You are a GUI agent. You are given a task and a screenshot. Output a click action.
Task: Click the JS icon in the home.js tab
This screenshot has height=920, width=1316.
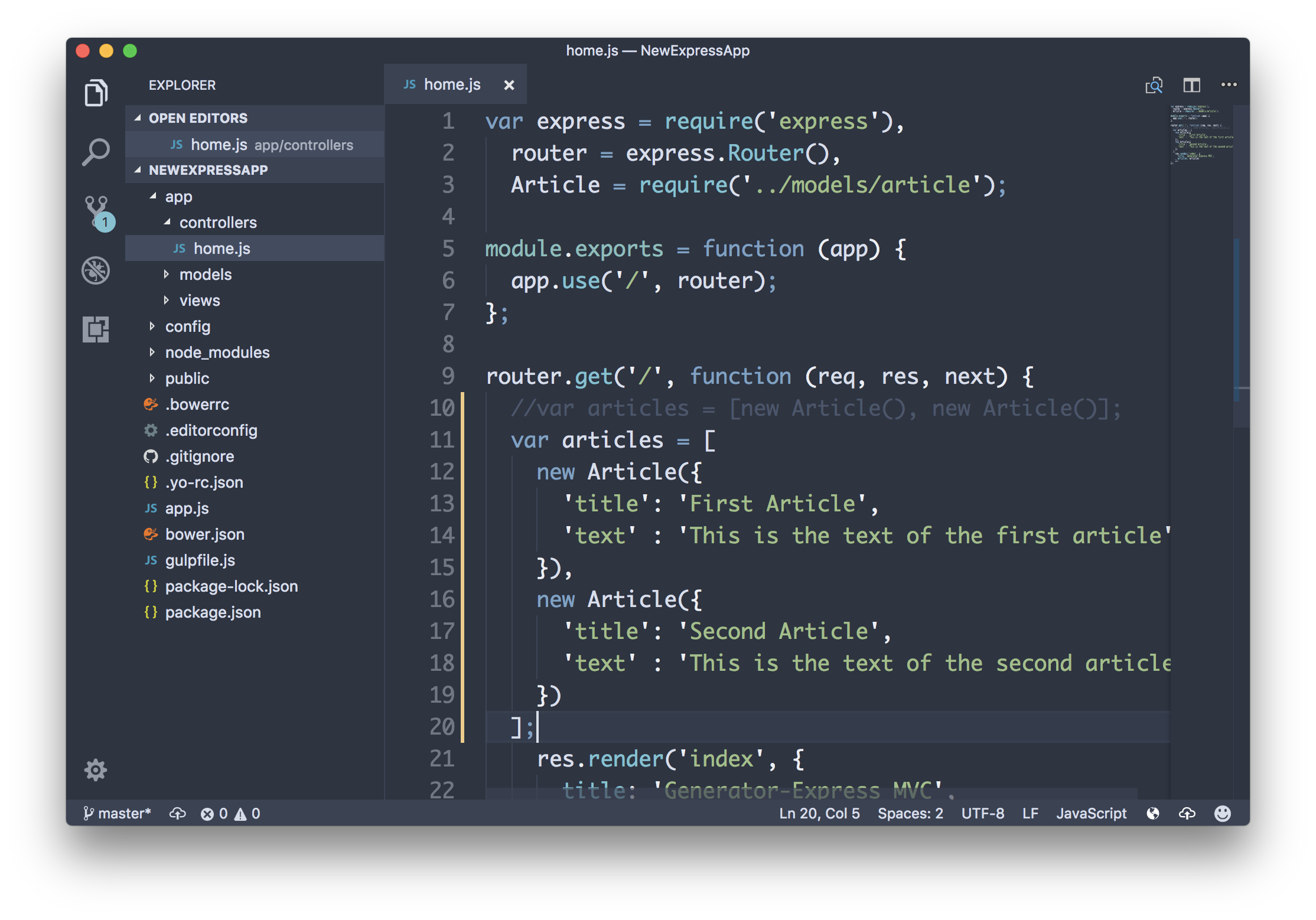pyautogui.click(x=409, y=84)
